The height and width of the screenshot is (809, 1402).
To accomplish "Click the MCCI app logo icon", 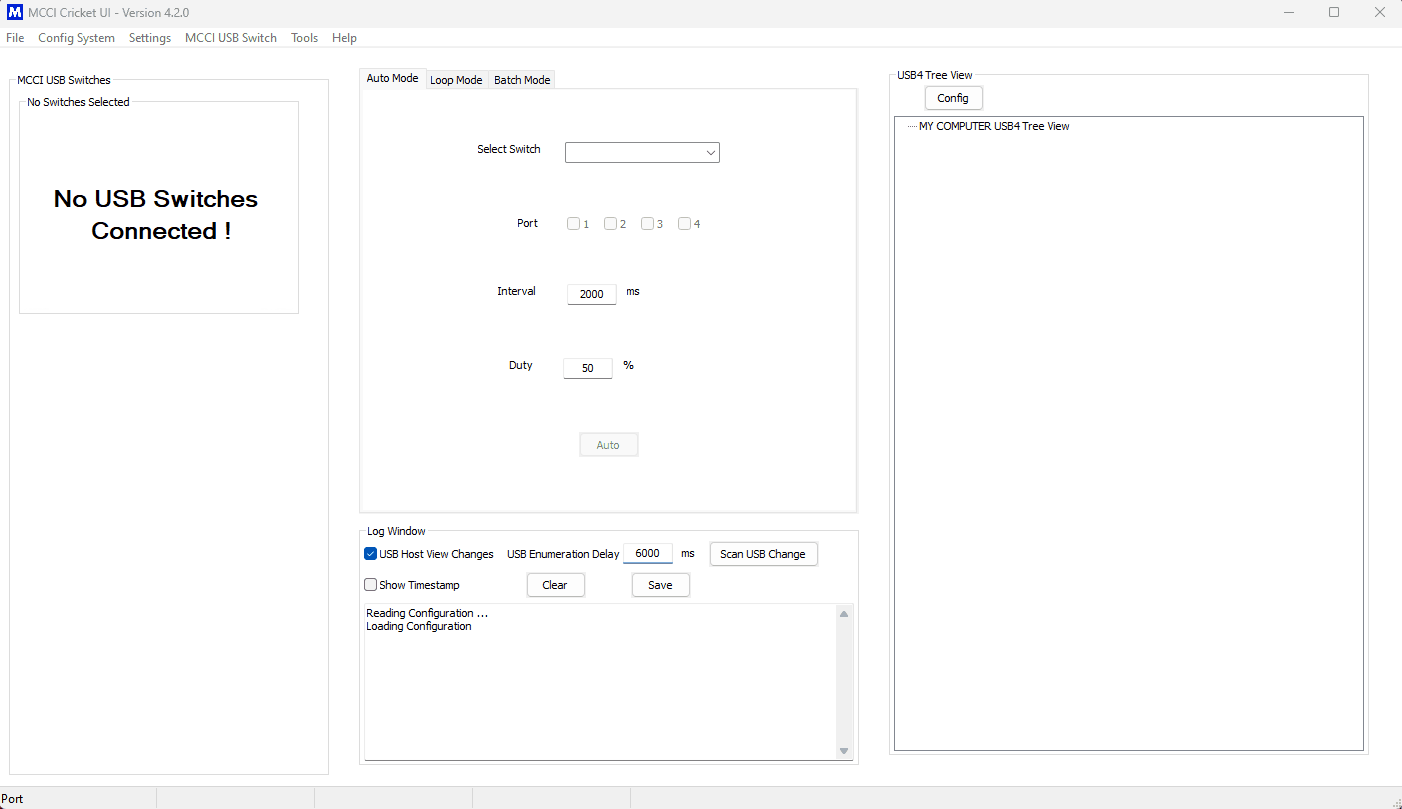I will 15,13.
